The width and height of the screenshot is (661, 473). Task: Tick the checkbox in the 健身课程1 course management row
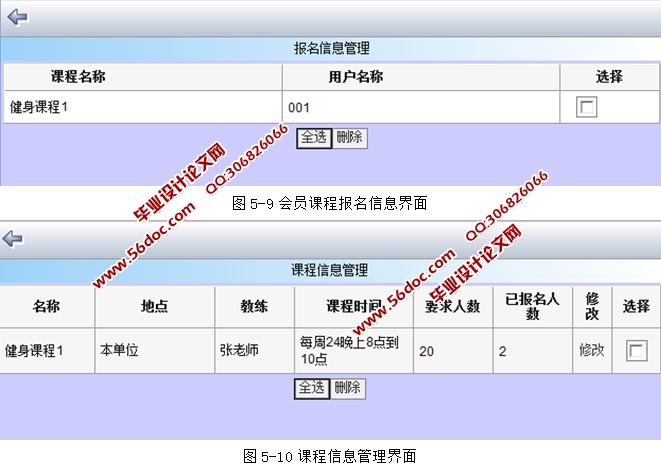click(x=636, y=350)
